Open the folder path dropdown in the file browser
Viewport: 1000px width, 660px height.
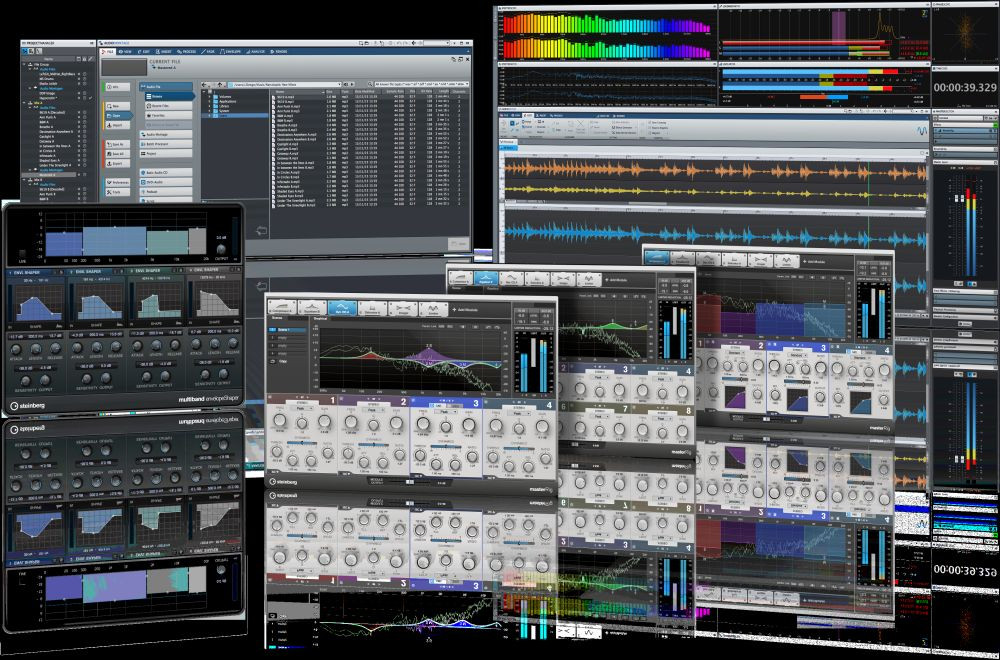[339, 83]
